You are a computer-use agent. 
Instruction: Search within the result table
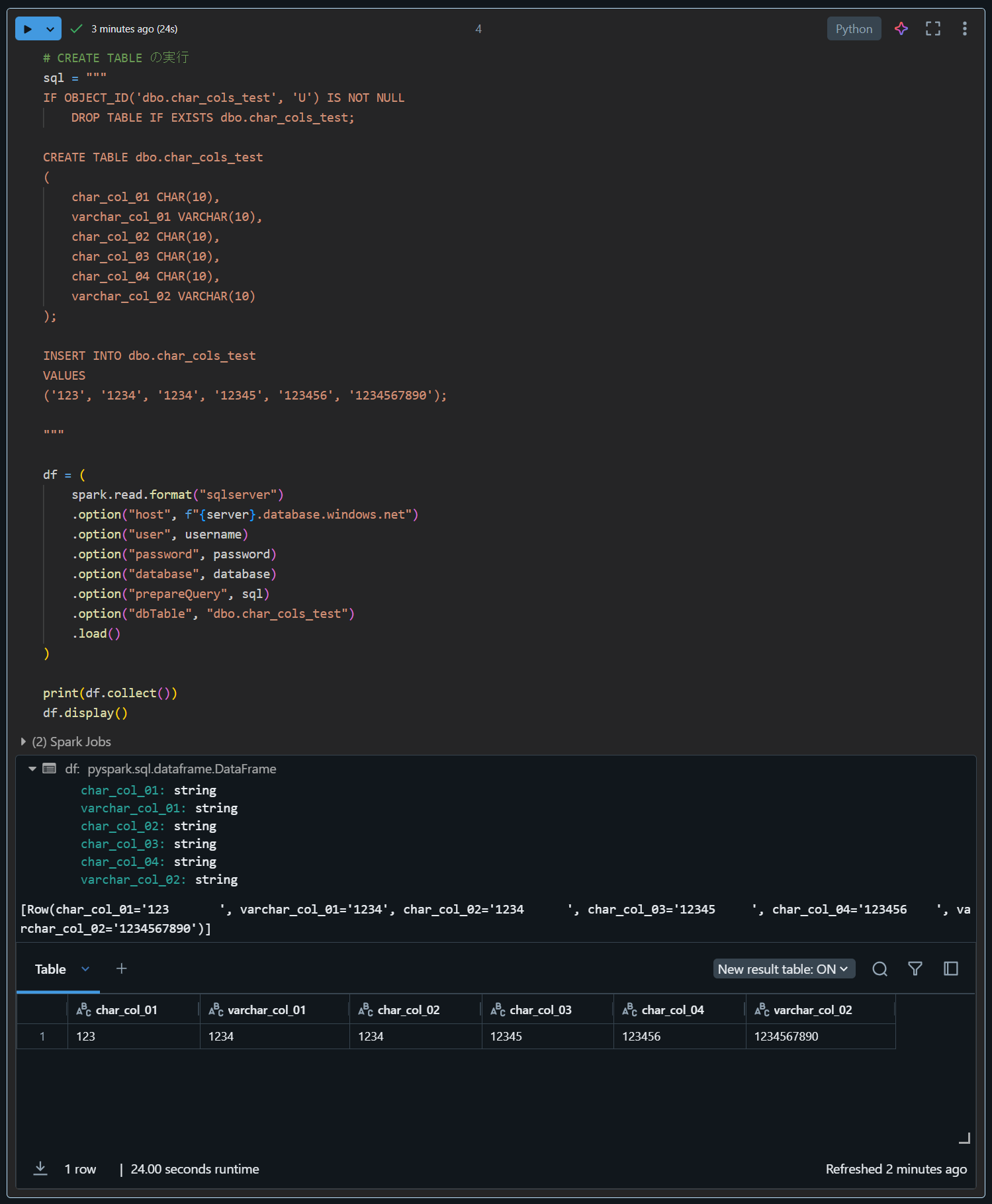click(x=879, y=969)
